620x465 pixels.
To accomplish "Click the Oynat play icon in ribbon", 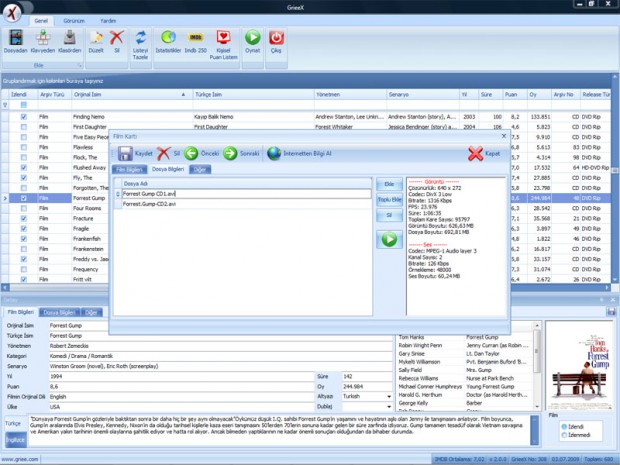I will [253, 38].
